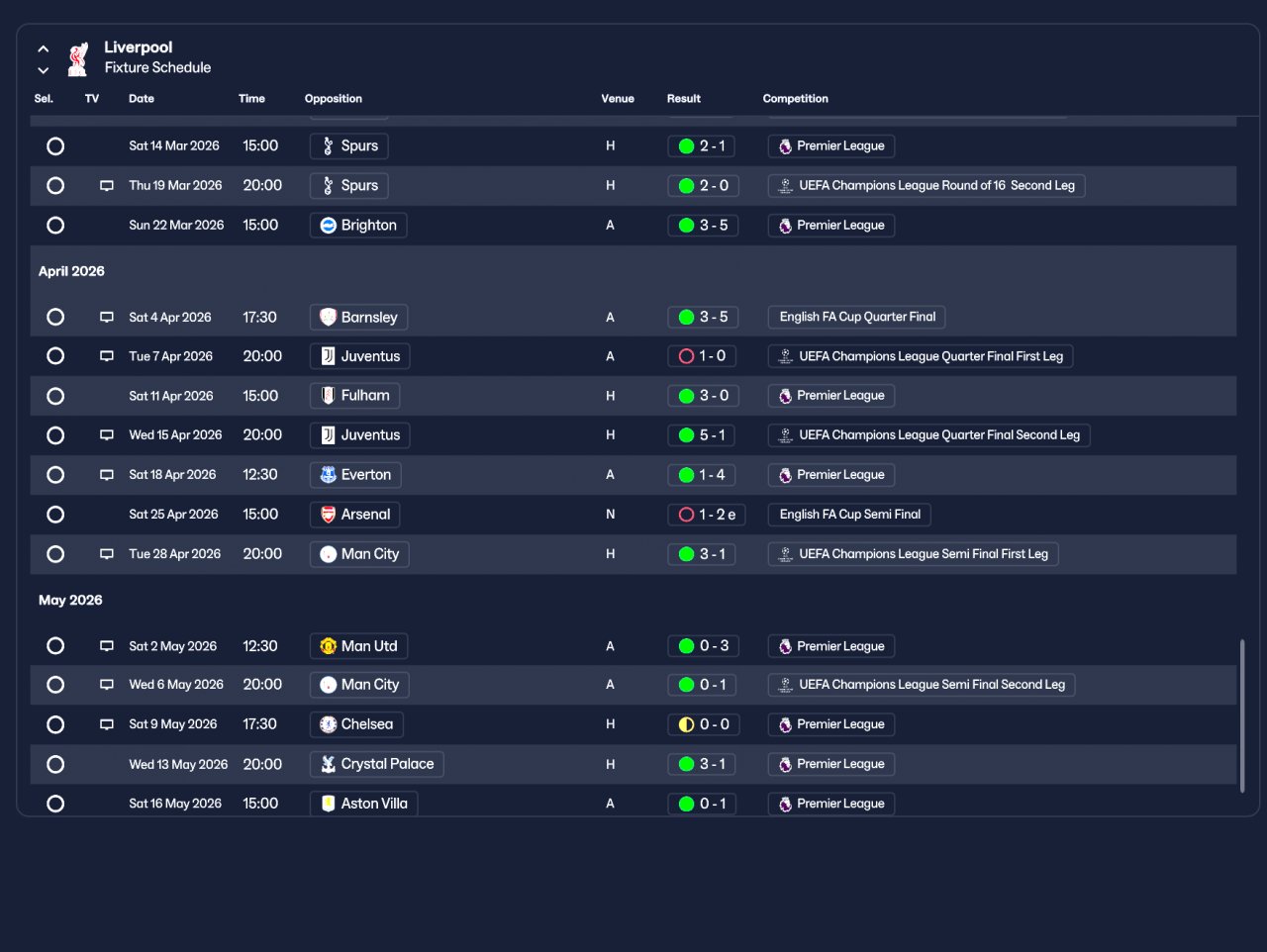Select the Sat 14 Mar 2026 Spurs fixture radio

55,146
